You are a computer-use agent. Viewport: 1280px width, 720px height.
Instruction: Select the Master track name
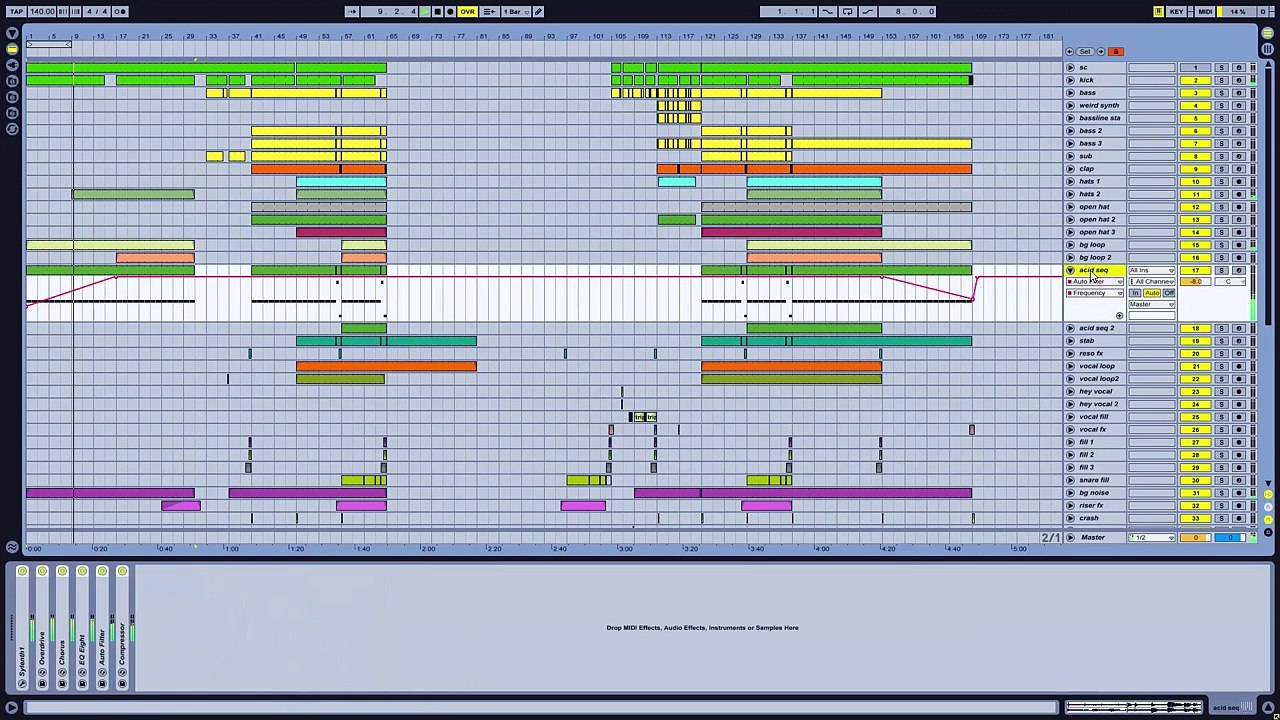1092,538
